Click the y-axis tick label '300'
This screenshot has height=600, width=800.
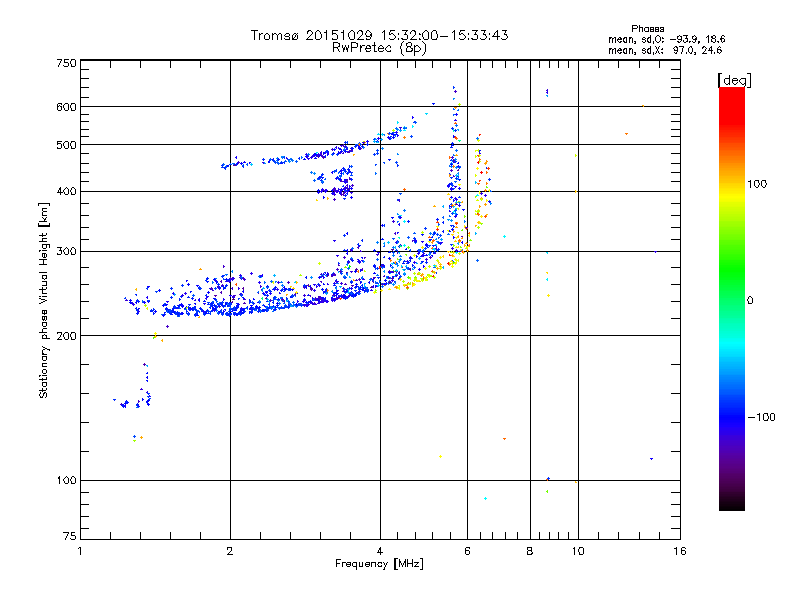pos(66,251)
